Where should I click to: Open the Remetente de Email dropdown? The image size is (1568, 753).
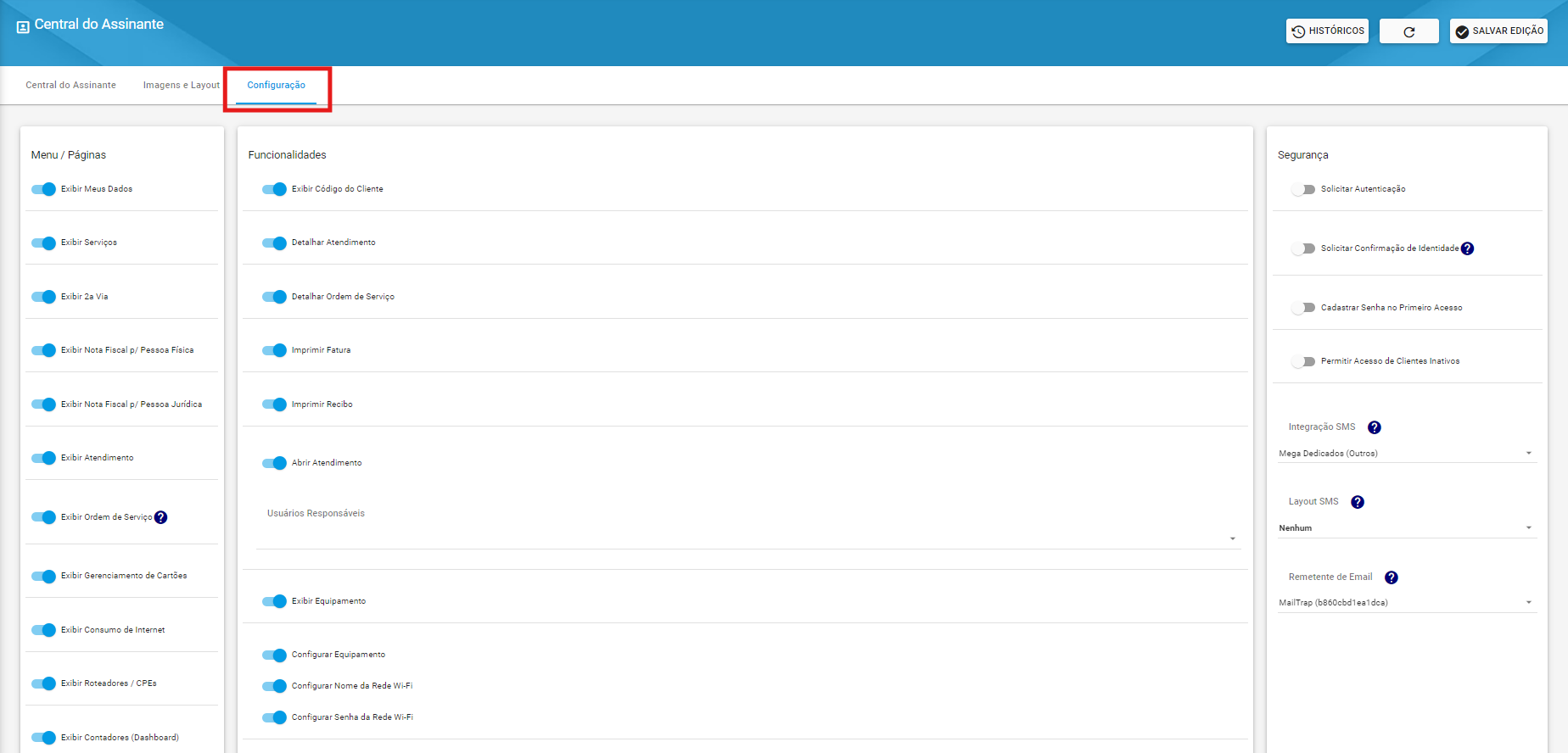[1407, 603]
